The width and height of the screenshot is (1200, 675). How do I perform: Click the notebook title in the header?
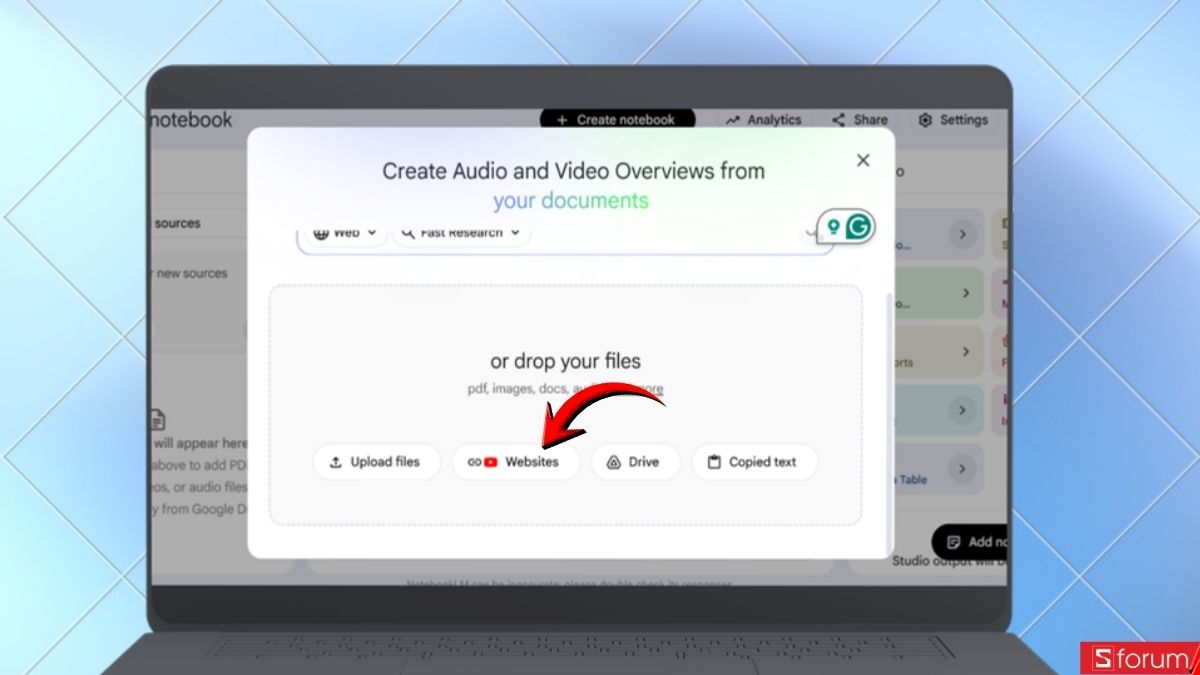pyautogui.click(x=190, y=119)
